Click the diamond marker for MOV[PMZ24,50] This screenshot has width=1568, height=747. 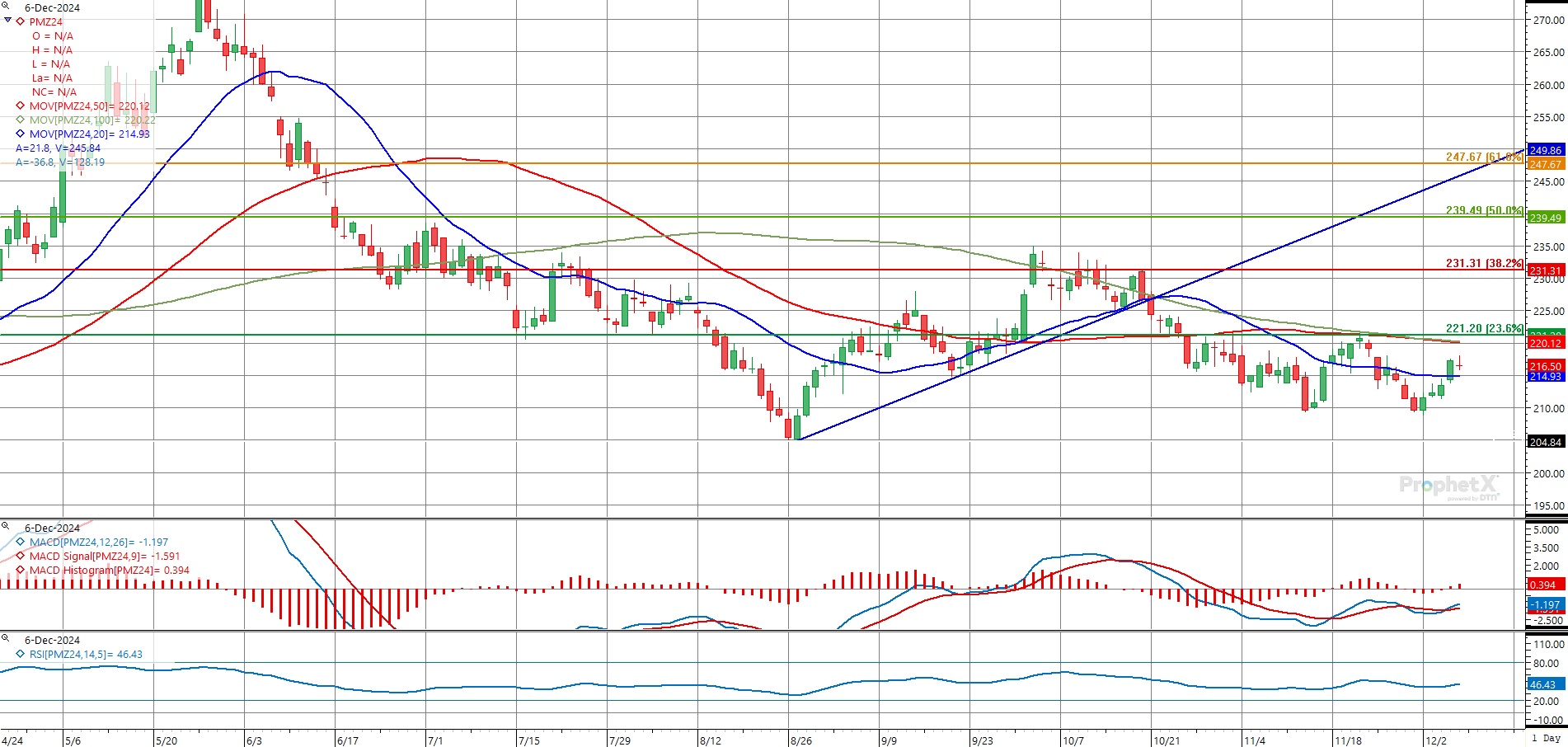21,106
